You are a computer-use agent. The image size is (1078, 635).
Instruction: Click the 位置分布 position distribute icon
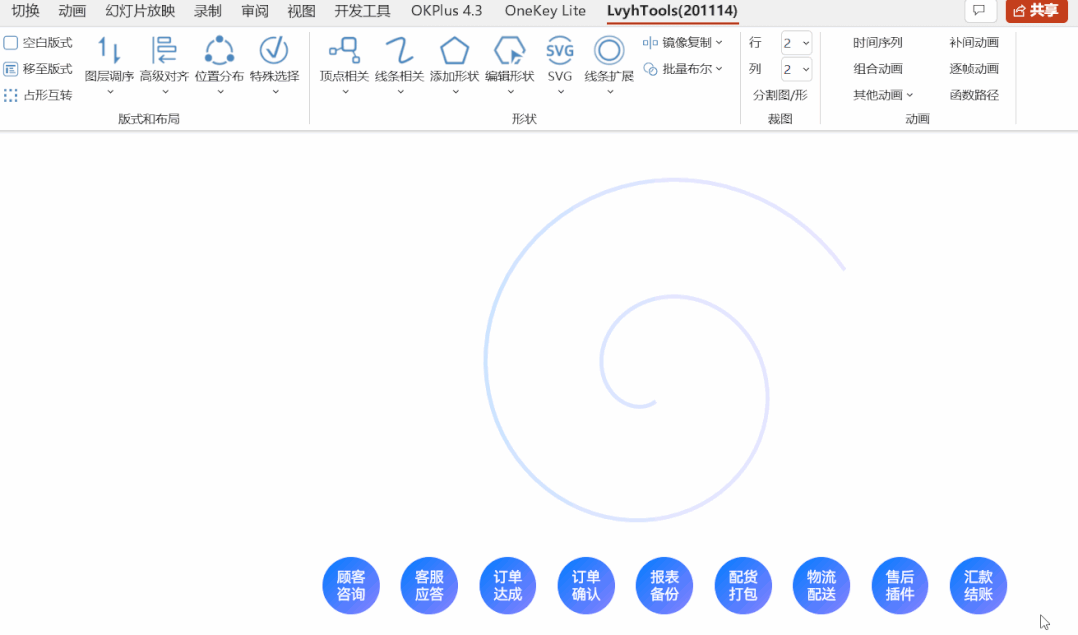tap(219, 50)
